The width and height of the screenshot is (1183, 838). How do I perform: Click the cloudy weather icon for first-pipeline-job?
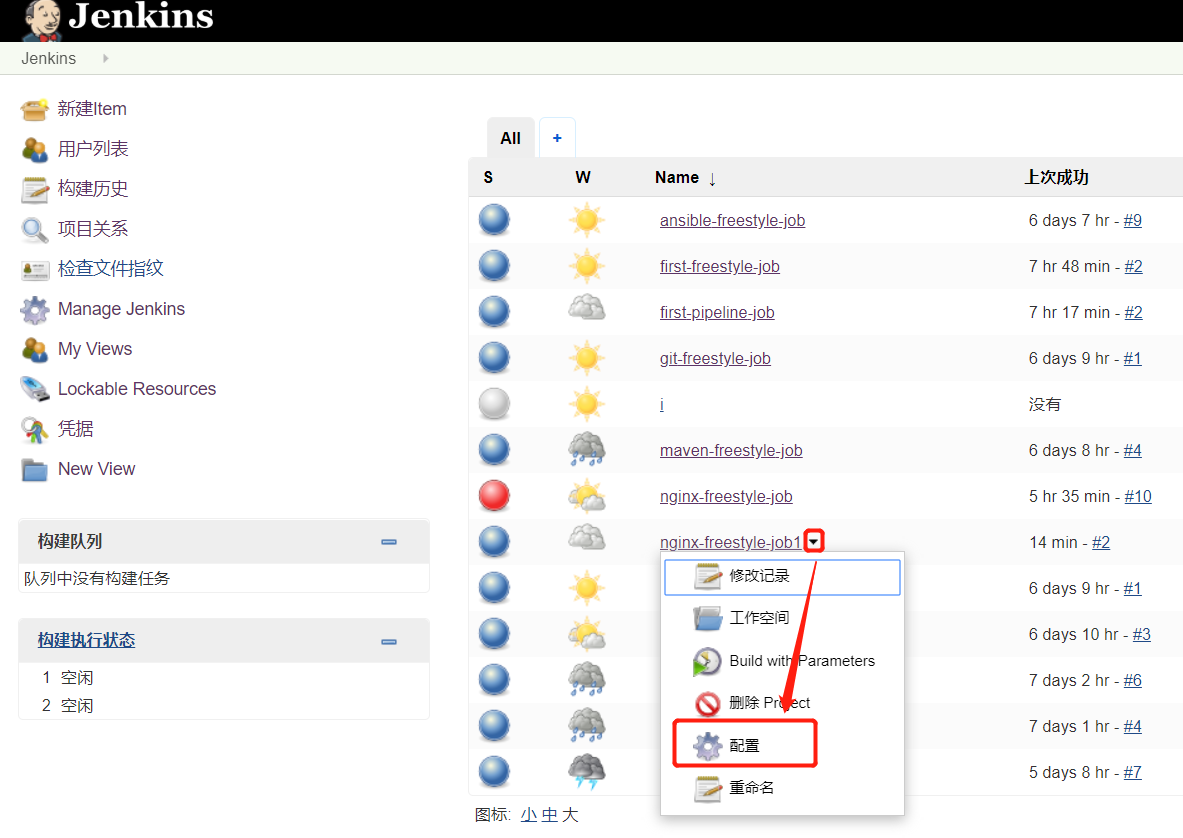pyautogui.click(x=586, y=308)
